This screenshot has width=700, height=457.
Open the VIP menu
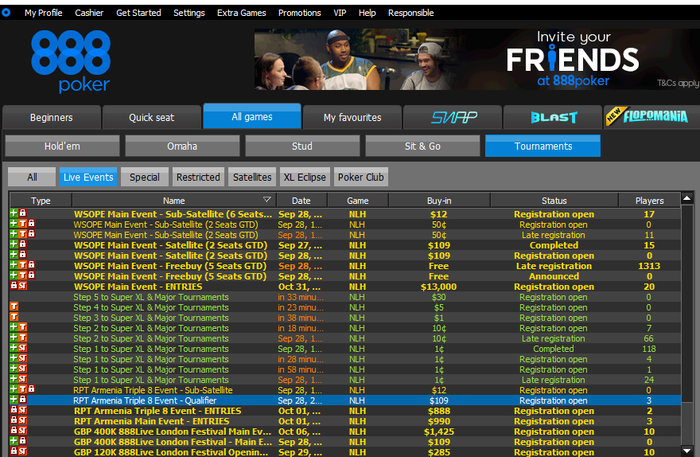point(340,13)
